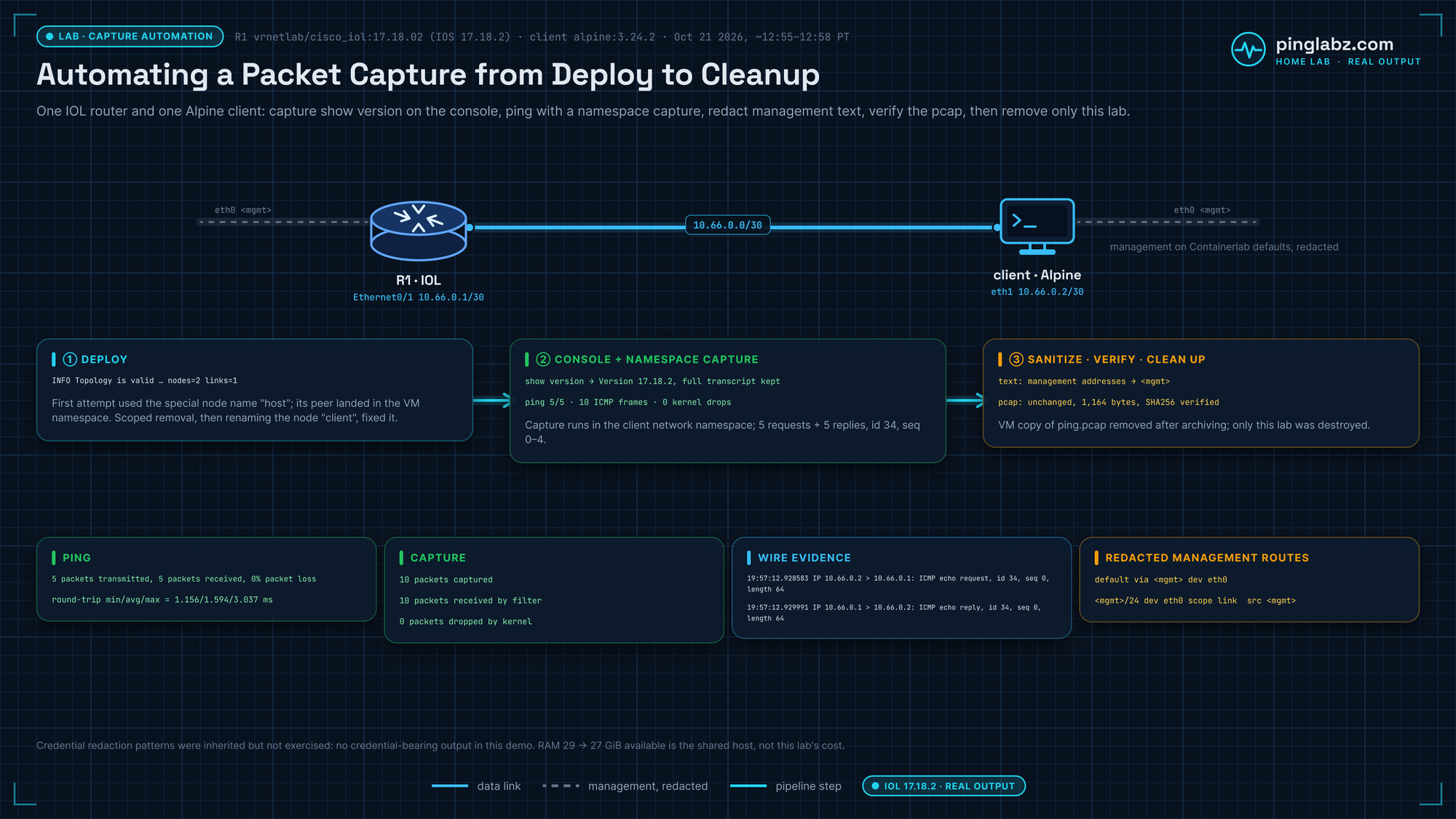Click the IOL 17.18.2 · REAL OUTPUT badge

coord(943,786)
